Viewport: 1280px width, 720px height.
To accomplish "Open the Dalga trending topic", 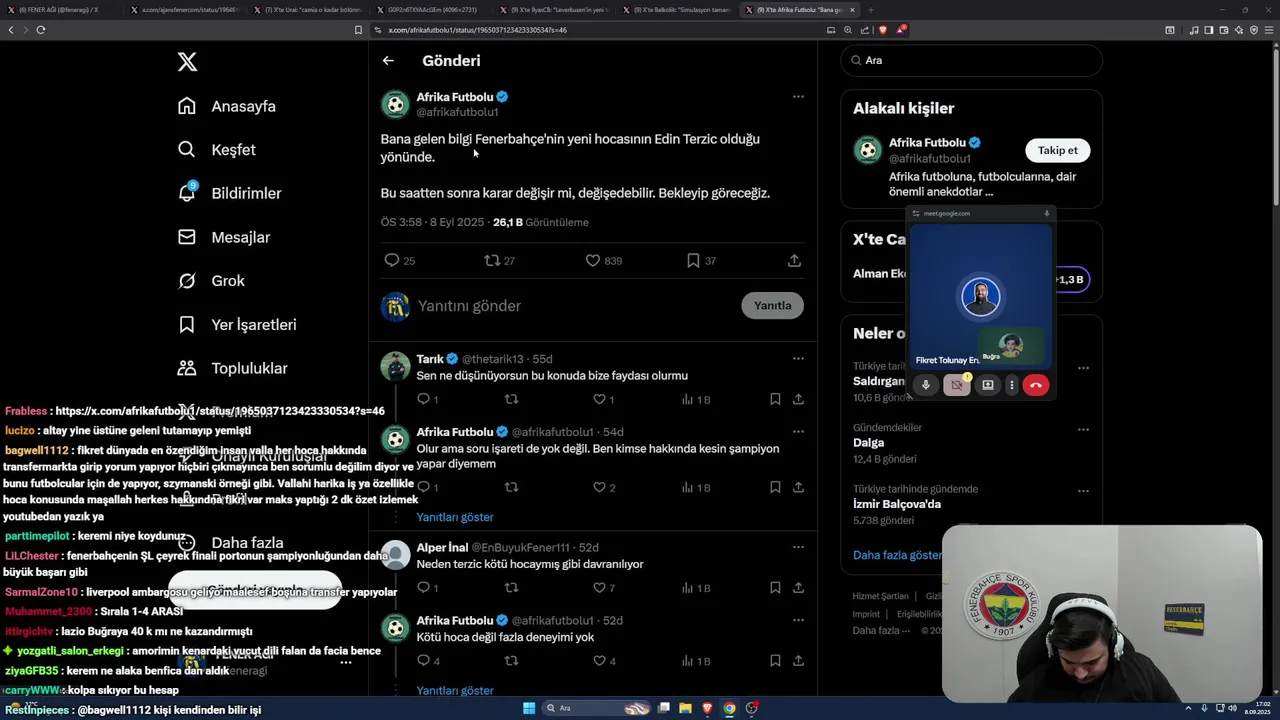I will tap(868, 442).
